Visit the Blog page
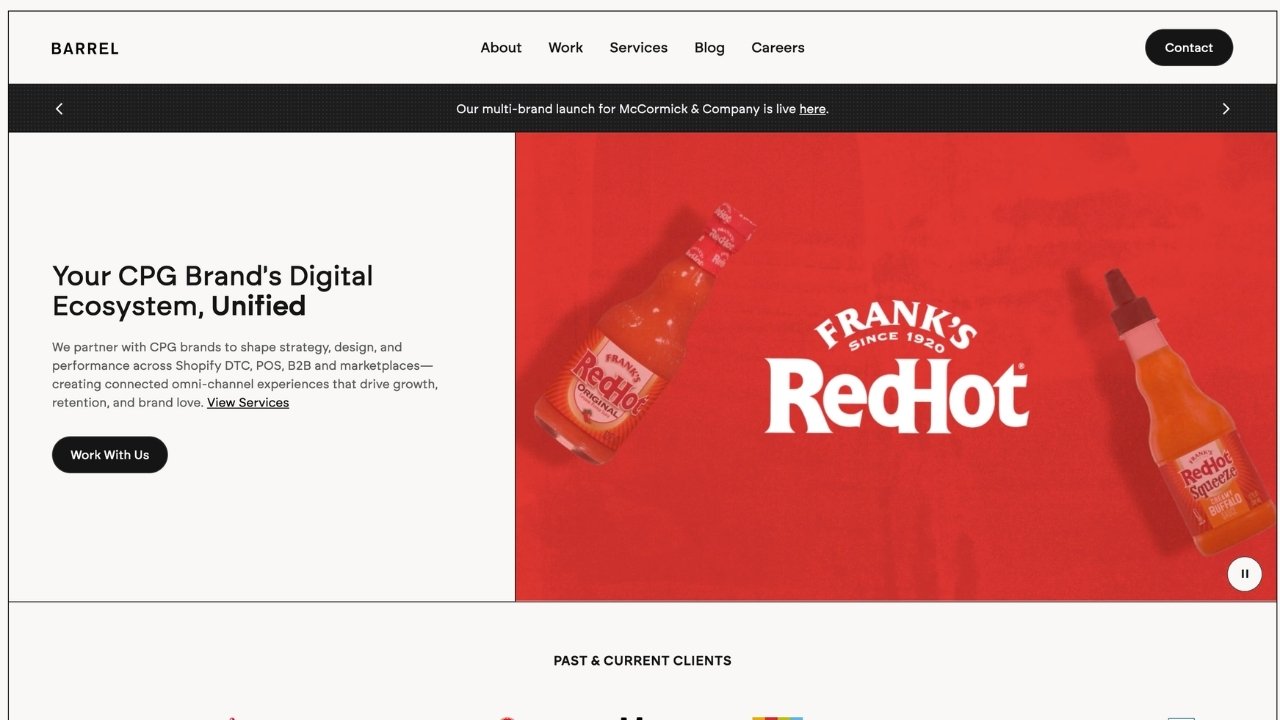1280x720 pixels. [709, 48]
